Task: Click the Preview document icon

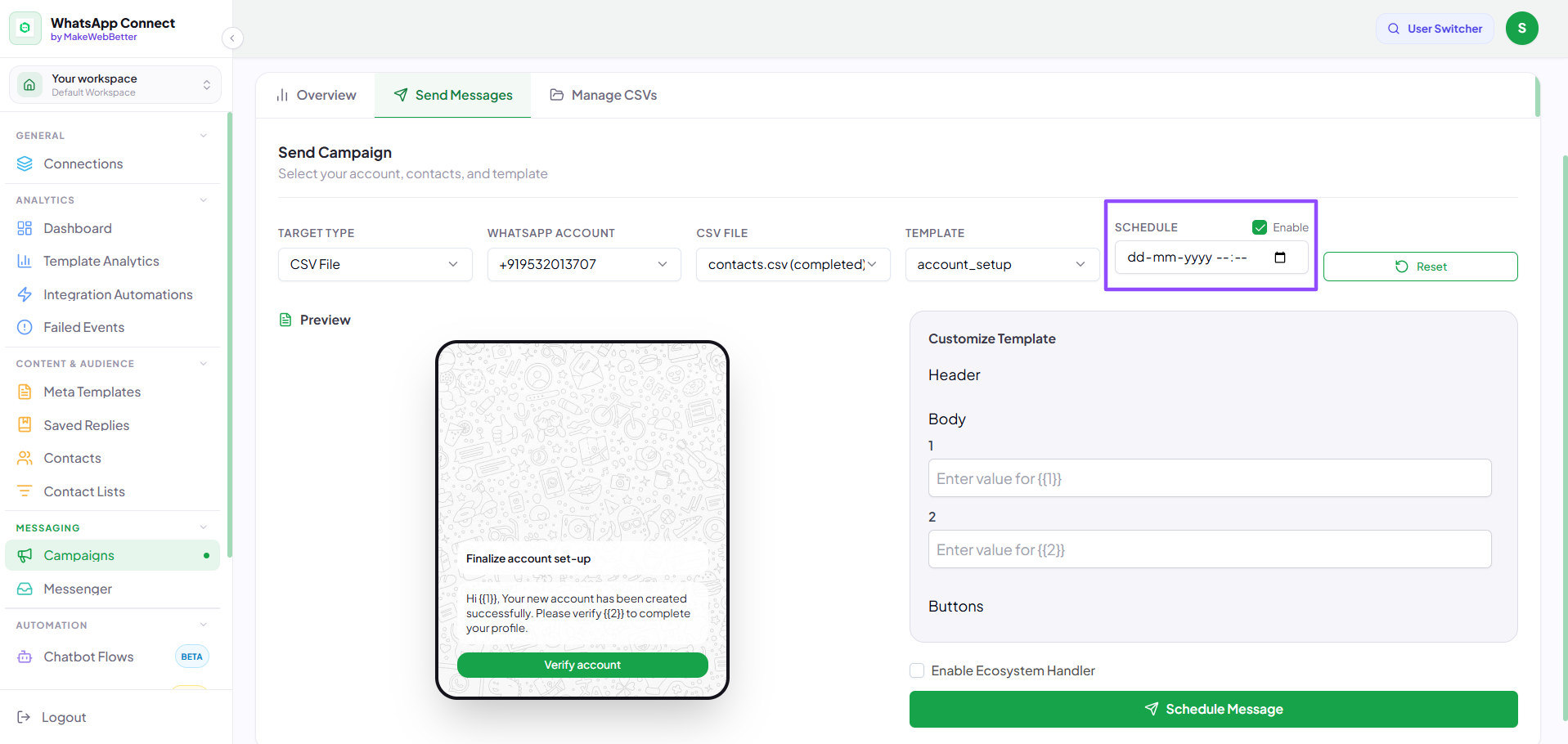Action: click(285, 320)
